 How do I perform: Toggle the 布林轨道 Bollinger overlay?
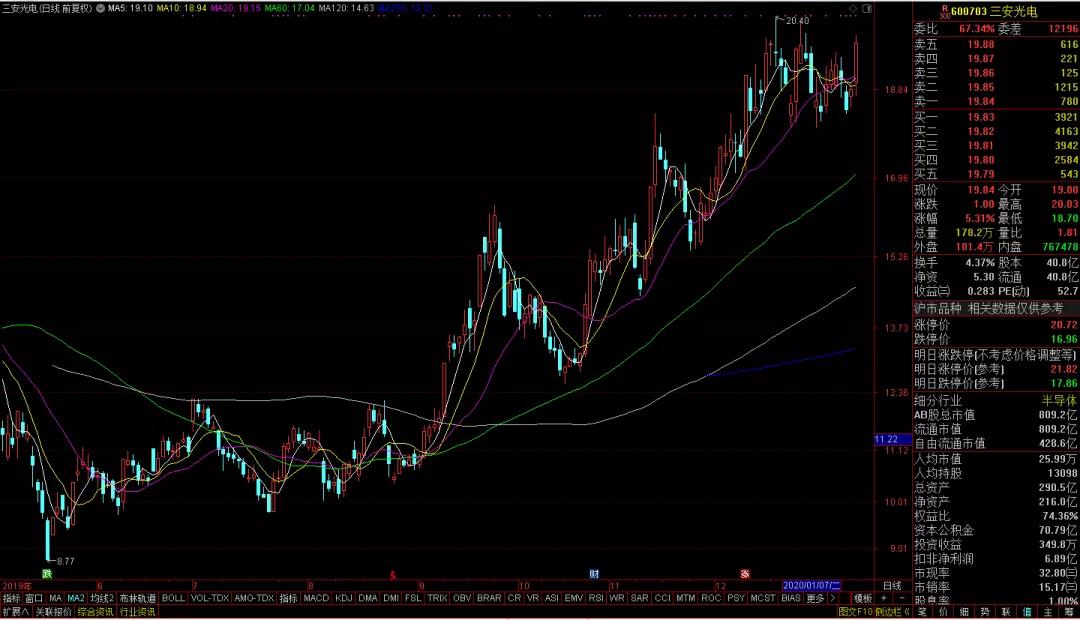[138, 598]
